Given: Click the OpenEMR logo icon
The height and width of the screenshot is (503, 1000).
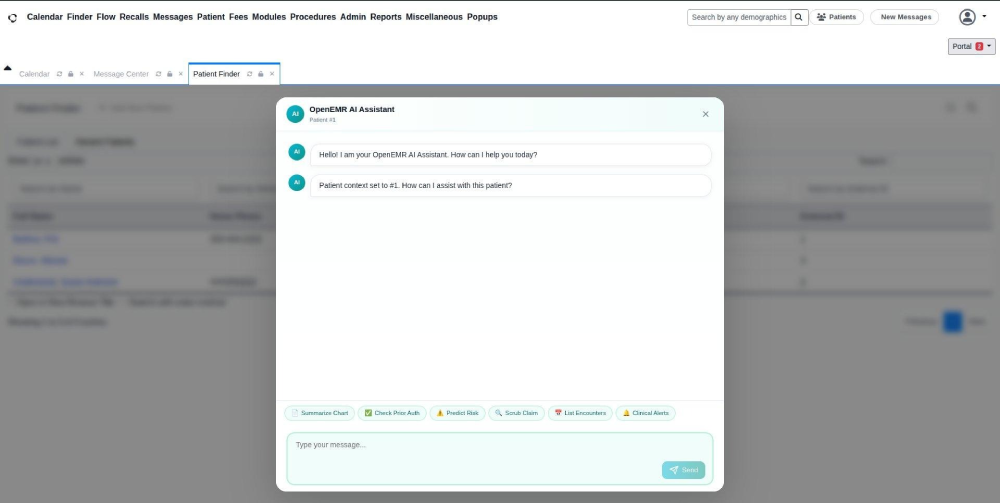Looking at the screenshot, I should click(x=12, y=18).
